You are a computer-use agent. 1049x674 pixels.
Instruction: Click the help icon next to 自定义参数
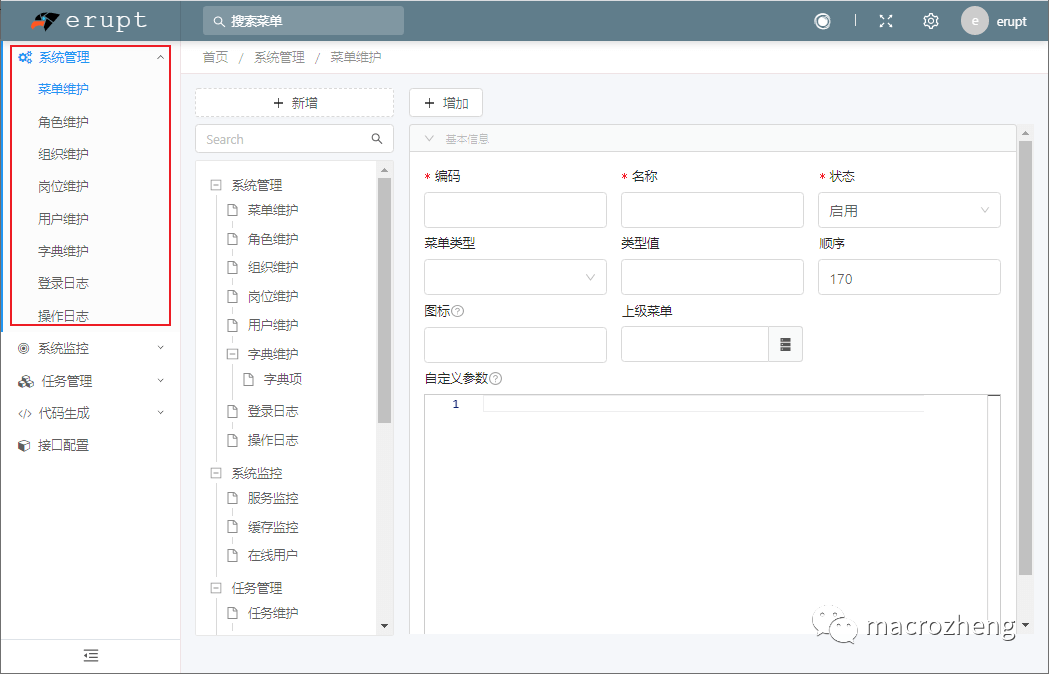495,378
